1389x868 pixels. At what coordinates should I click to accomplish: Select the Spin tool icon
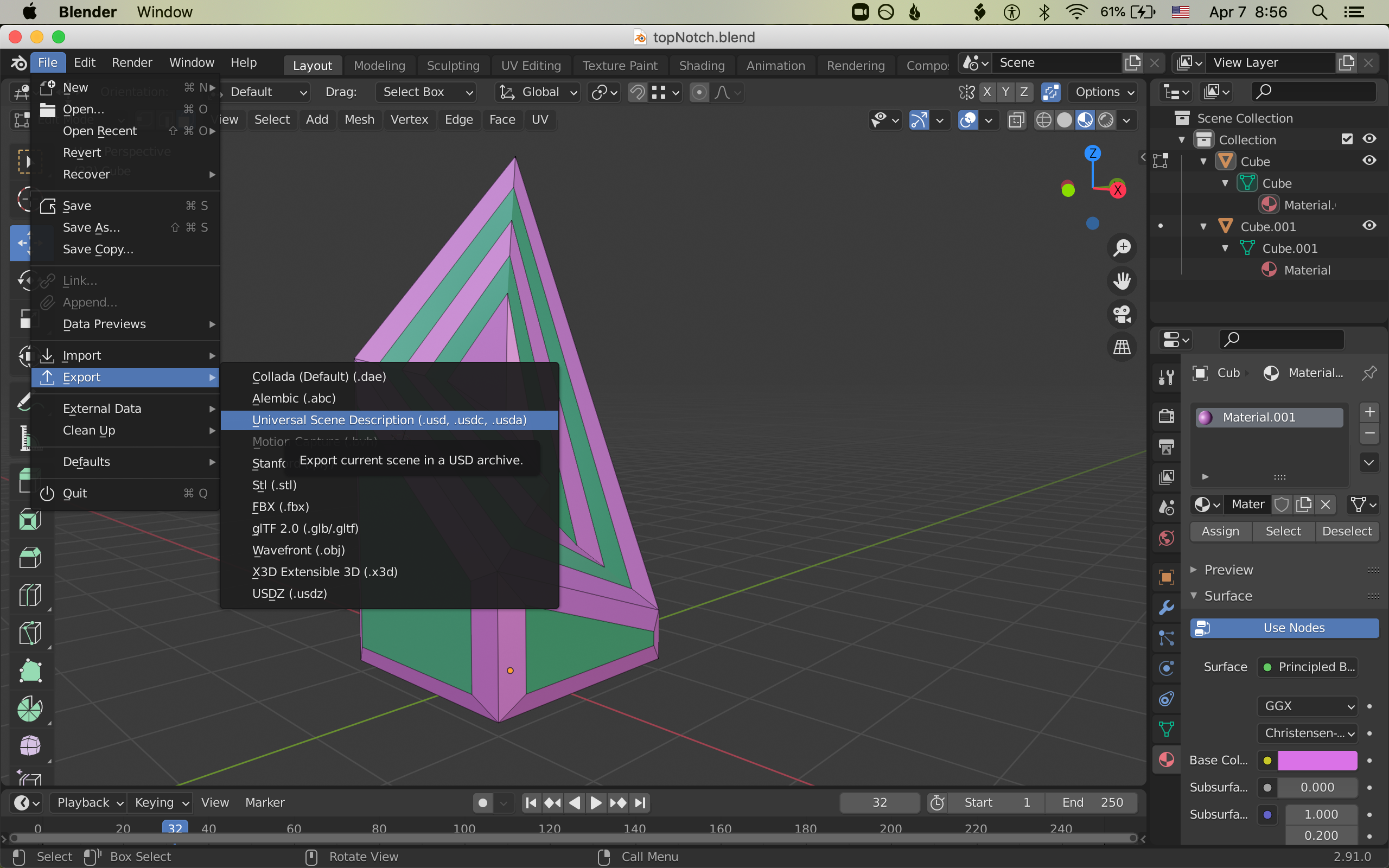(30, 709)
